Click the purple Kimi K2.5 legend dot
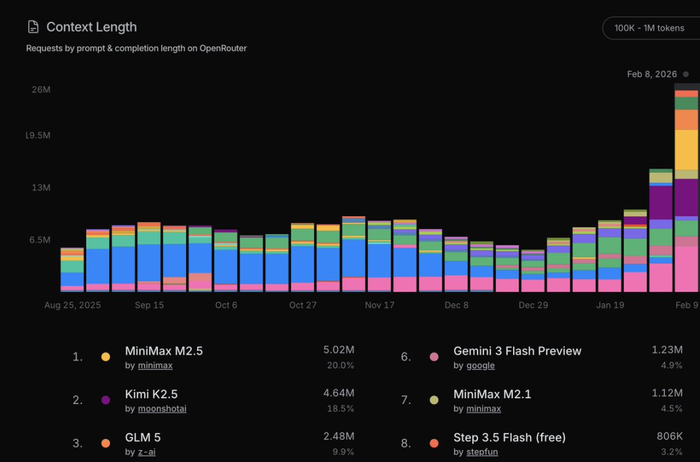Viewport: 700px width, 462px height. (106, 400)
